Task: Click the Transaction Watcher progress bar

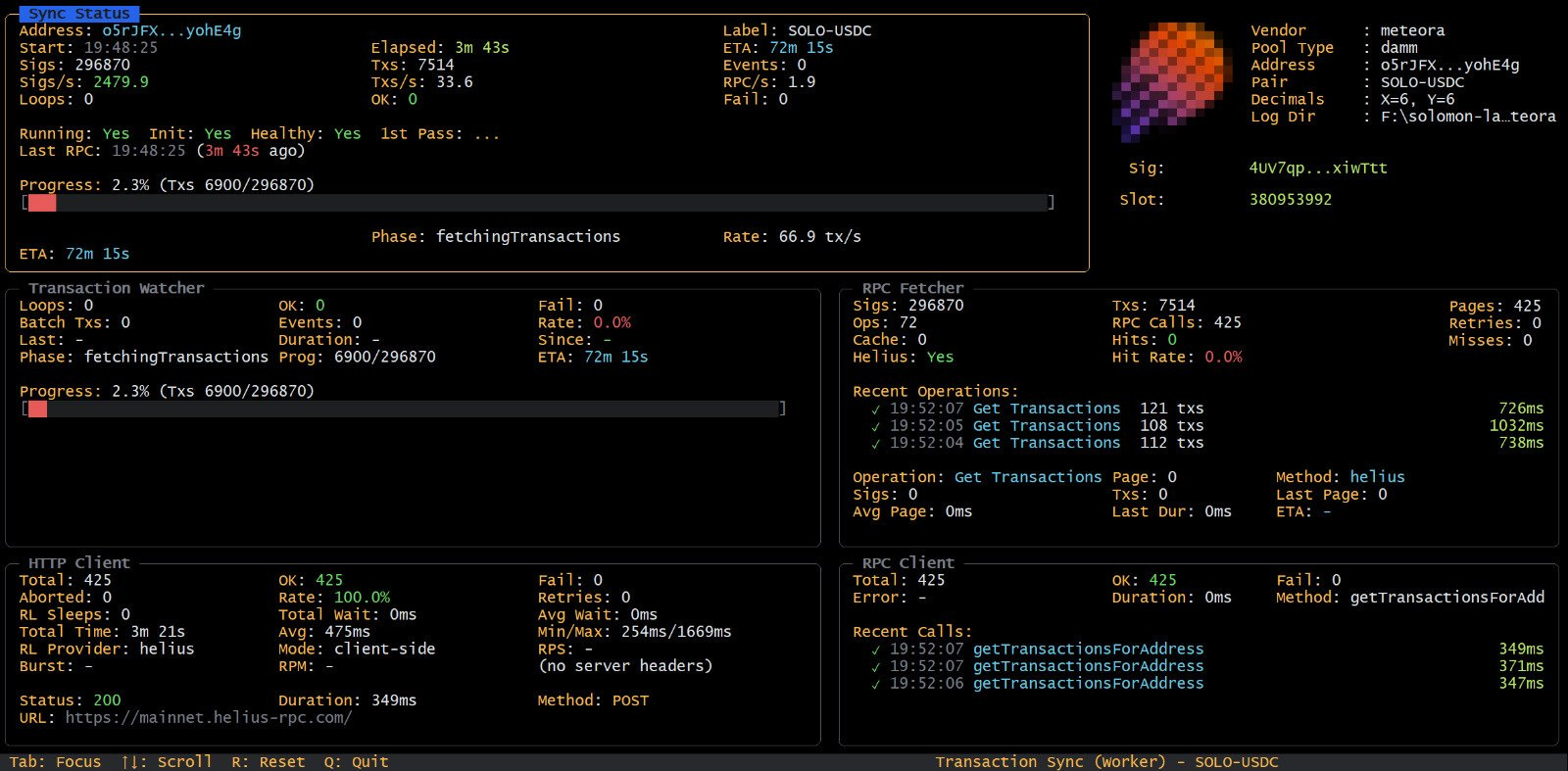Action: [403, 409]
